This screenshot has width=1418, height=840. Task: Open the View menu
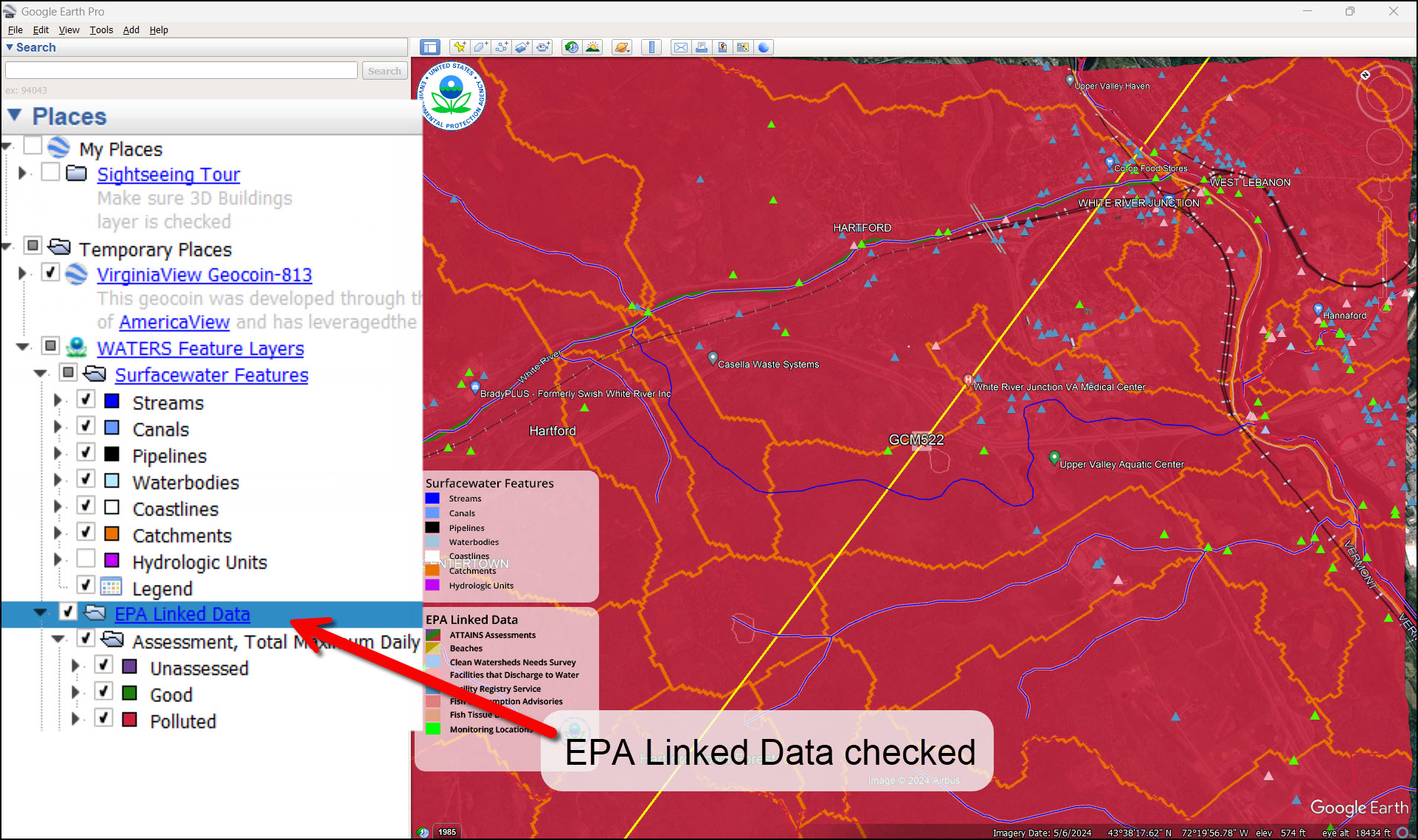point(69,29)
